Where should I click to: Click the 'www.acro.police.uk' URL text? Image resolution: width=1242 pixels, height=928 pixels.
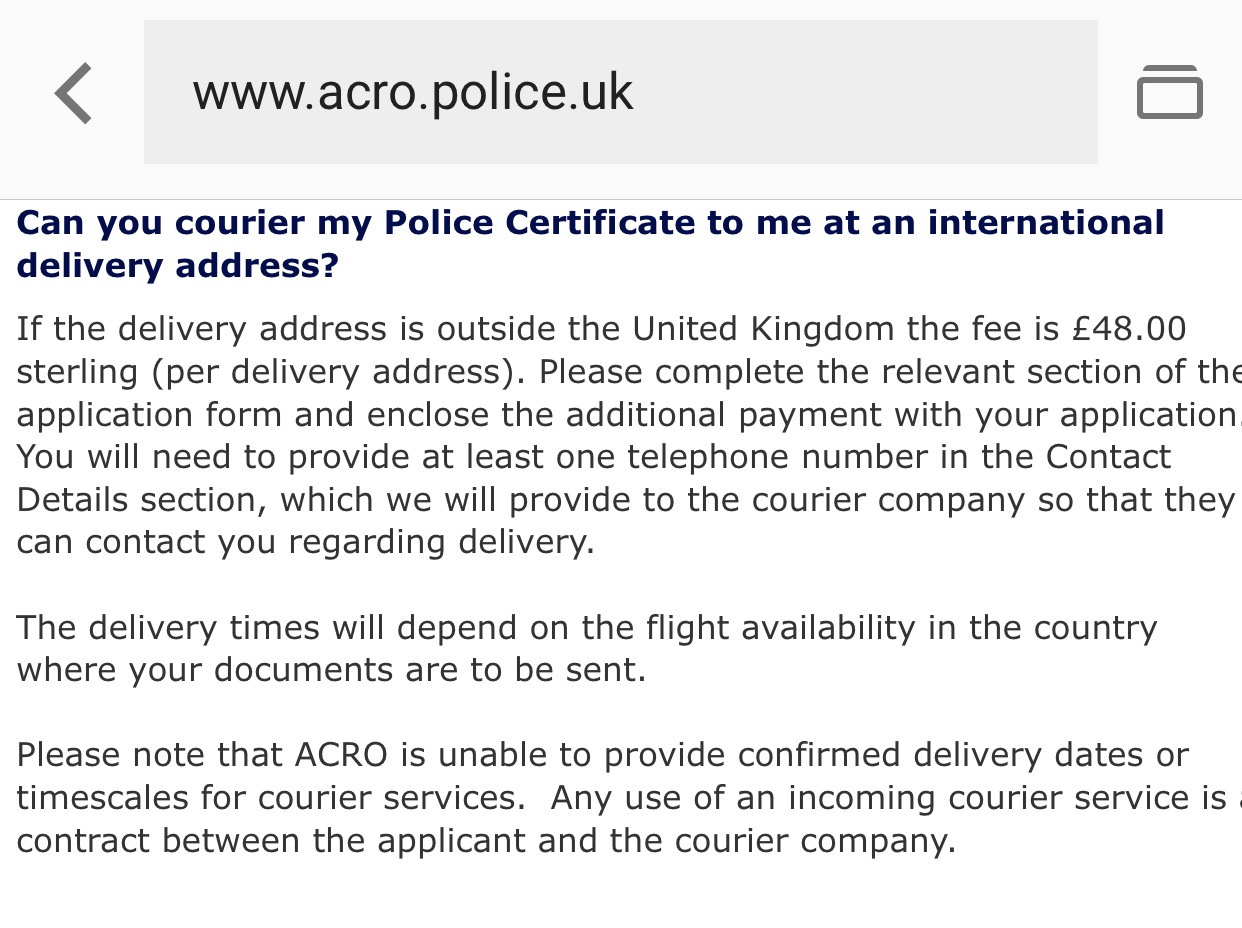413,93
